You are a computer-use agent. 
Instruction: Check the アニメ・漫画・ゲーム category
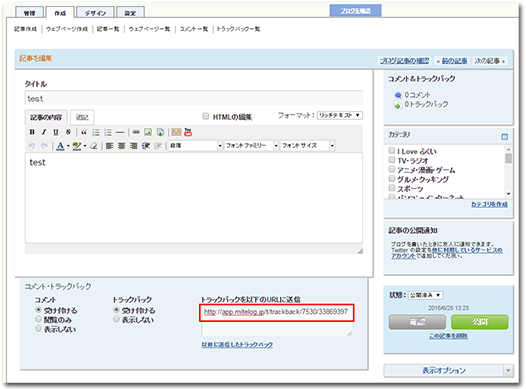391,169
